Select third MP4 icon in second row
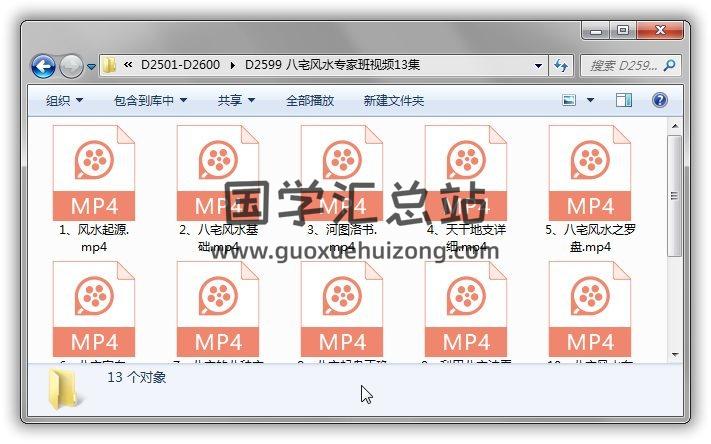Screen dimensions: 711x444 pyautogui.click(x=342, y=309)
